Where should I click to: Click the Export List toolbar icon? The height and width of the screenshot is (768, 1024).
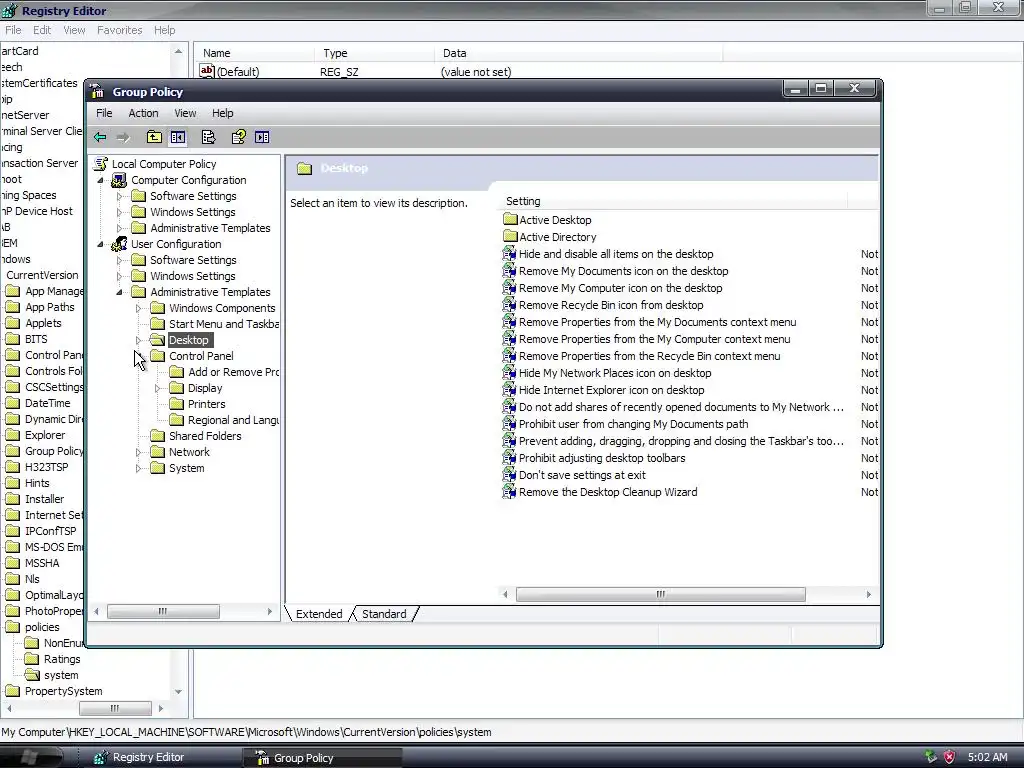(x=208, y=137)
